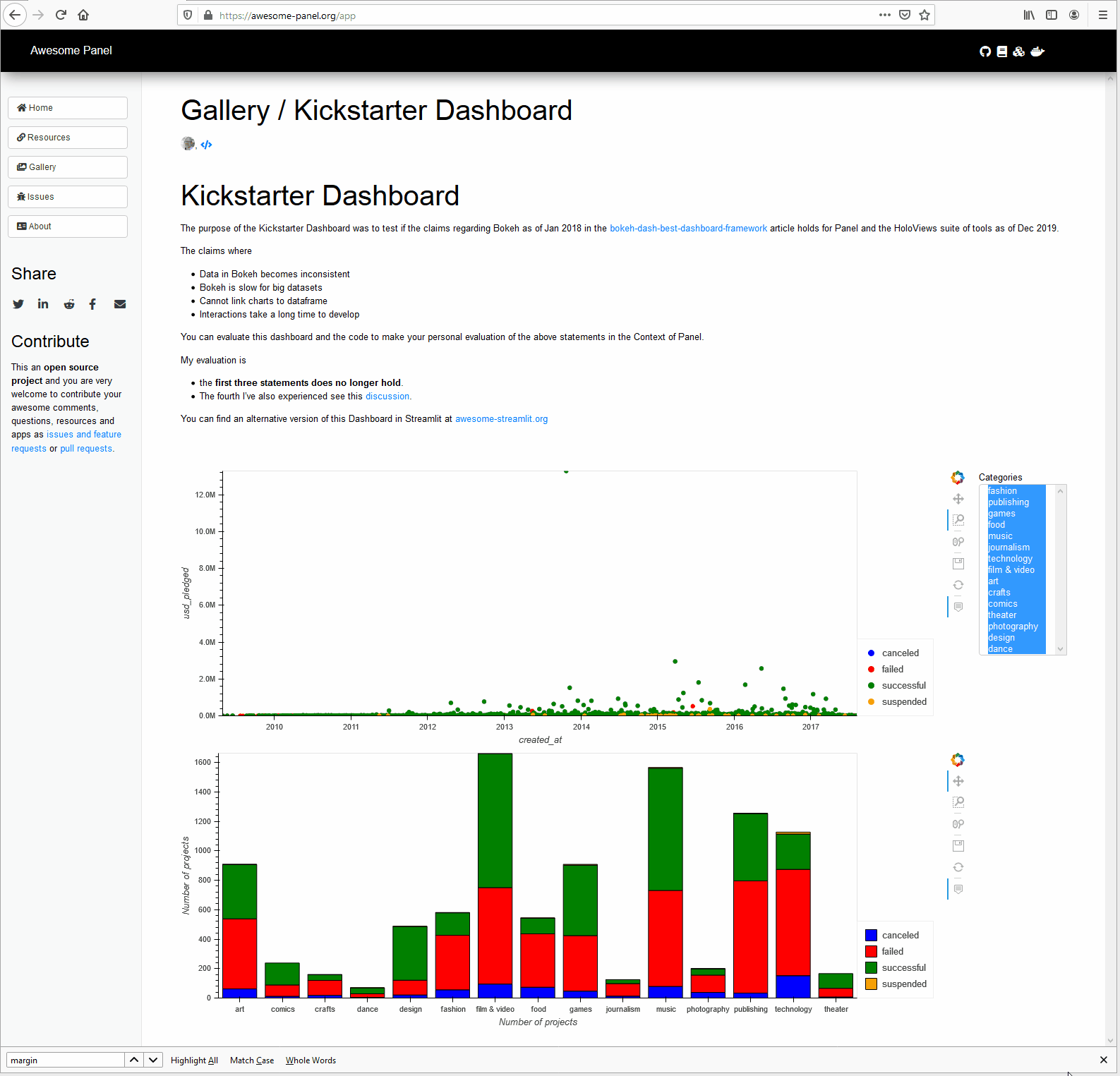
Task: Open the GitHub icon in the header
Action: (985, 52)
